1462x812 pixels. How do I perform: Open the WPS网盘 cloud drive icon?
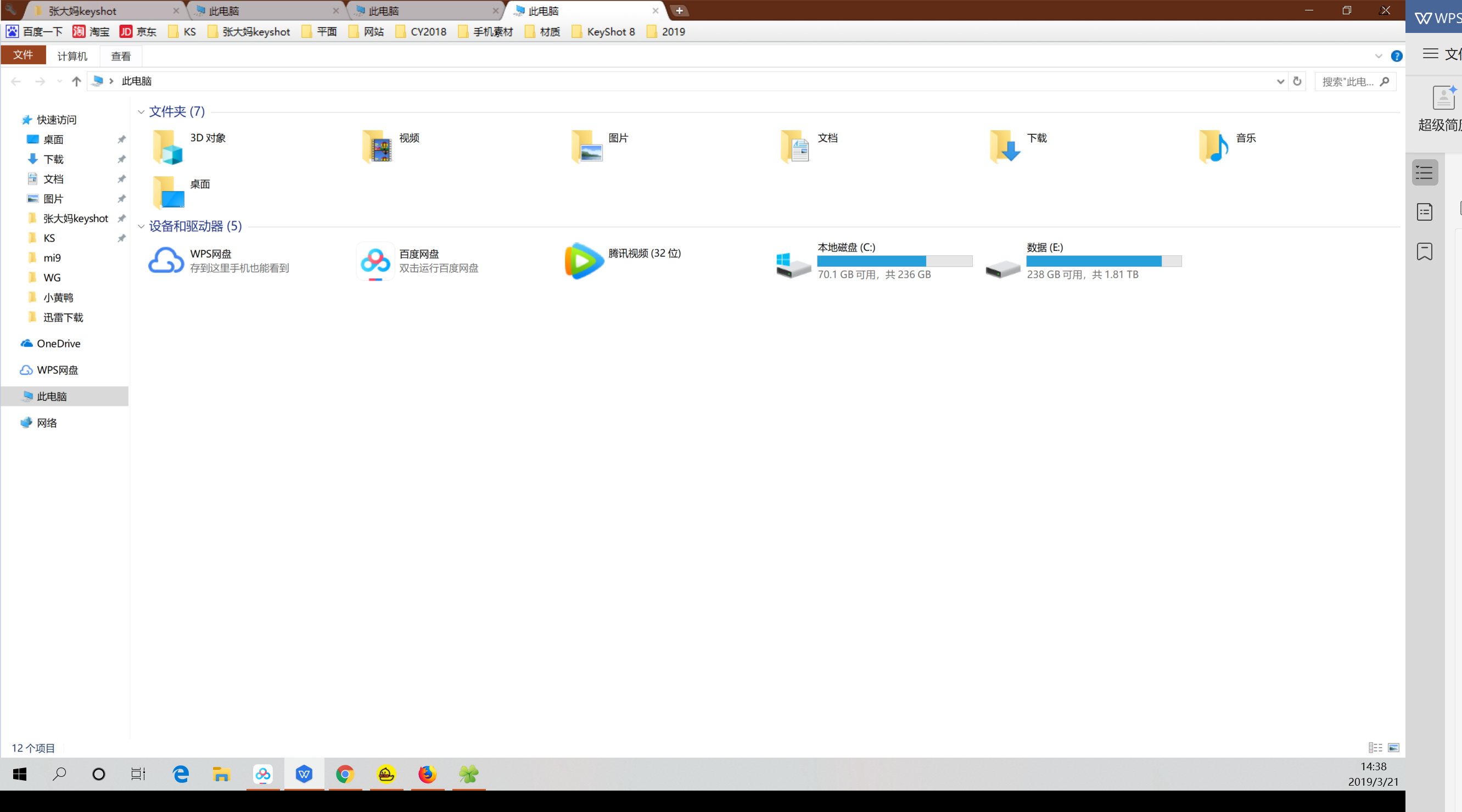pos(166,261)
